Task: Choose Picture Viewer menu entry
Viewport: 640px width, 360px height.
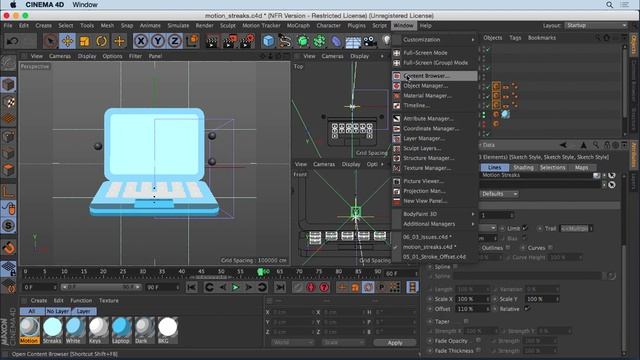Action: click(435, 181)
